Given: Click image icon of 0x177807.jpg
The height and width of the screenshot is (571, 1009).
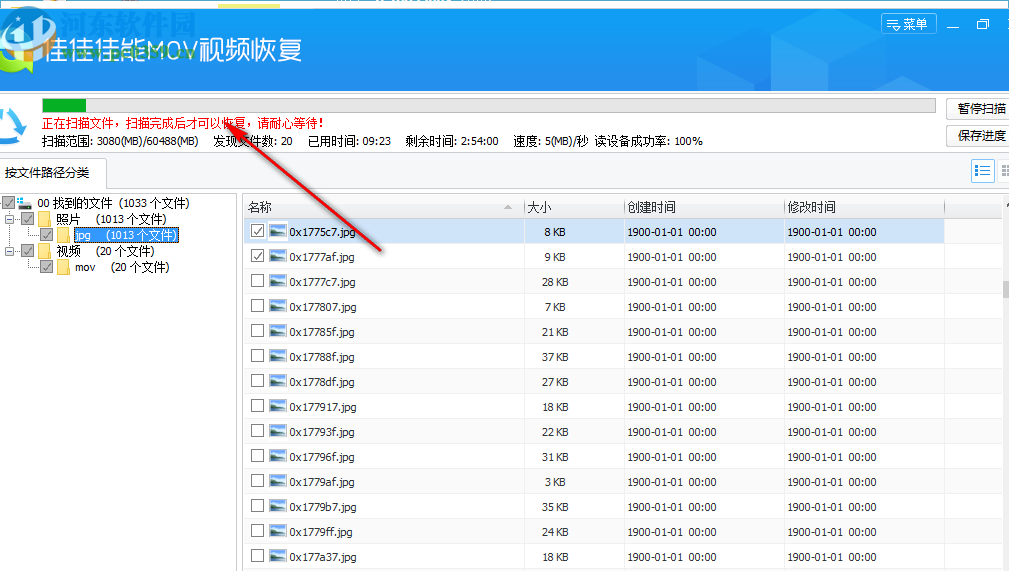Looking at the screenshot, I should (x=277, y=306).
